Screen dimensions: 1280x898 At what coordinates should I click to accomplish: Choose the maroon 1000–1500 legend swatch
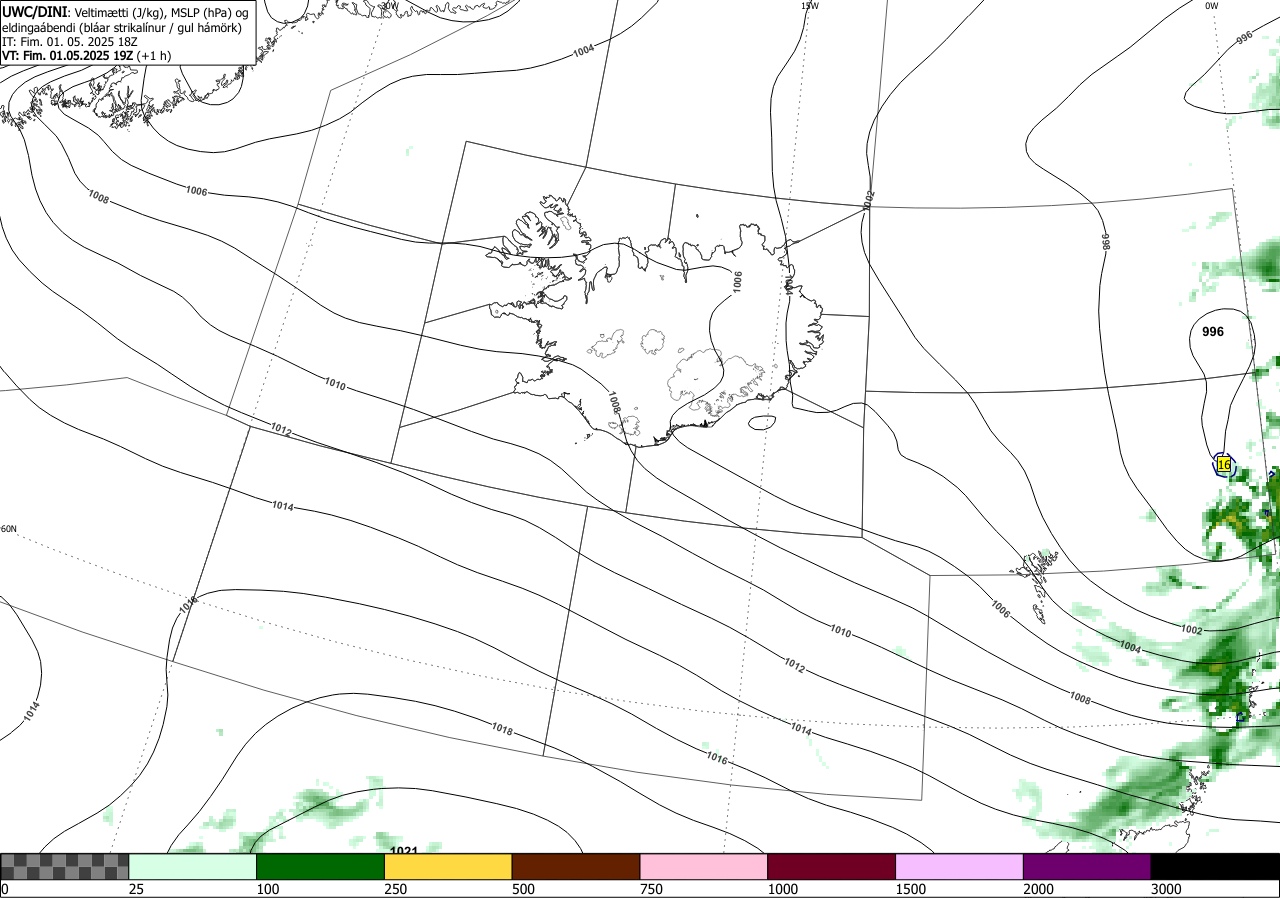[832, 866]
